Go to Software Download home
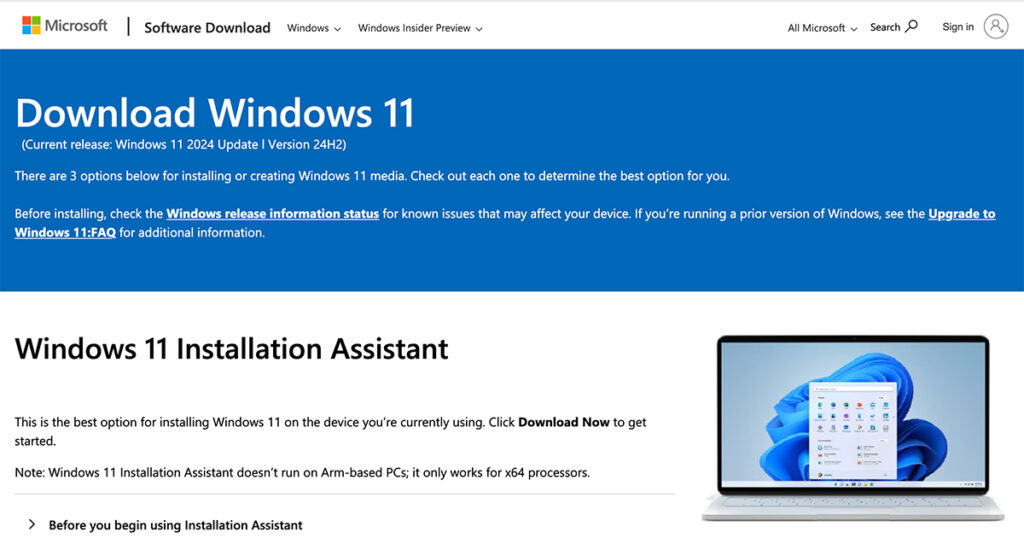 point(207,28)
